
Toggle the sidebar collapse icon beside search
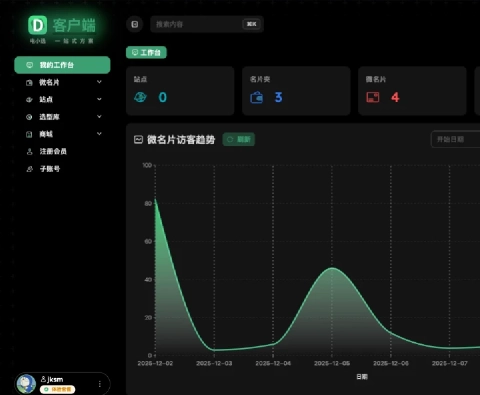(x=135, y=24)
